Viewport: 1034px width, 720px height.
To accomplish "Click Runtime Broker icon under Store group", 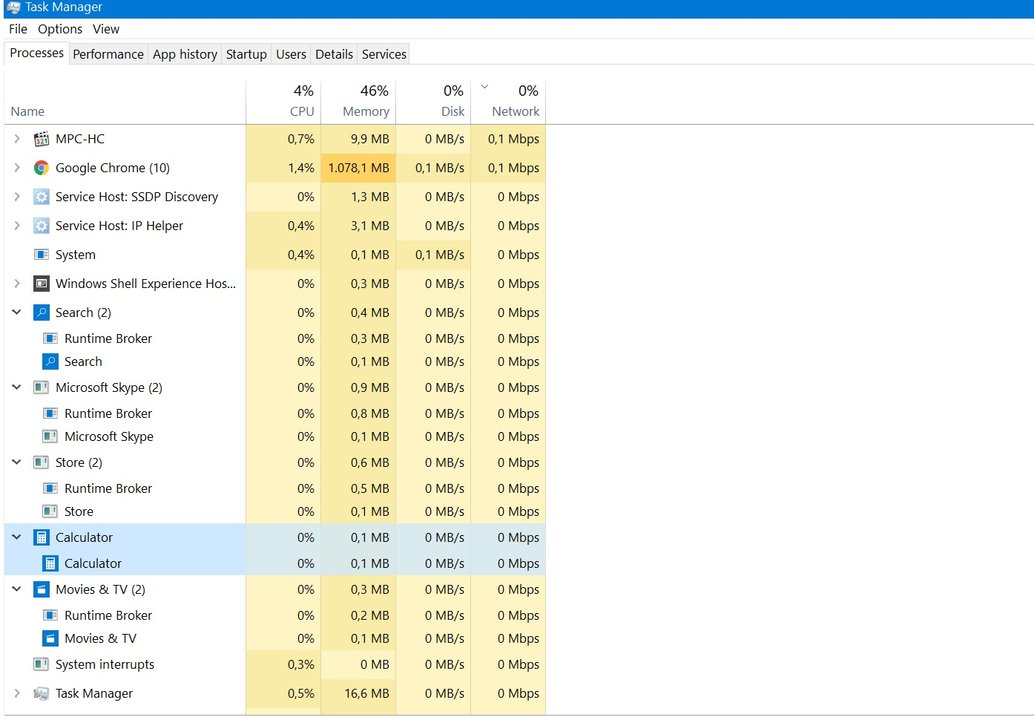I will (50, 489).
